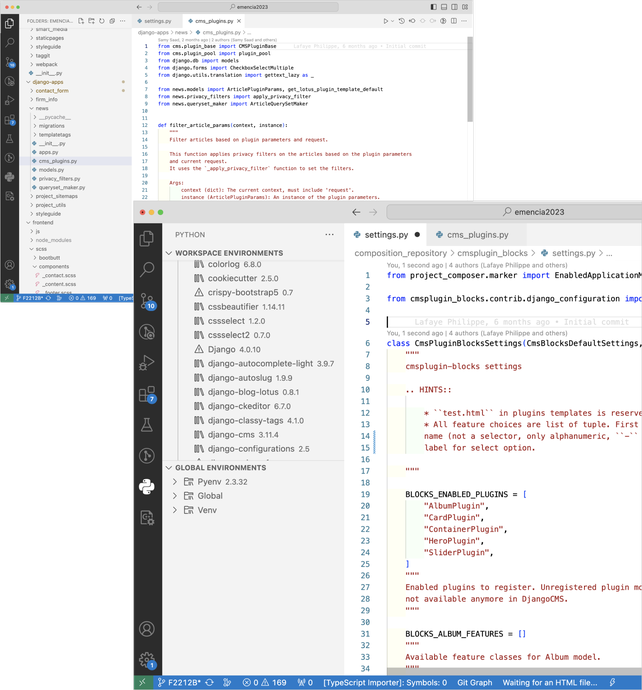The height and width of the screenshot is (690, 642).
Task: Open Search in the front activity bar
Action: point(147,269)
